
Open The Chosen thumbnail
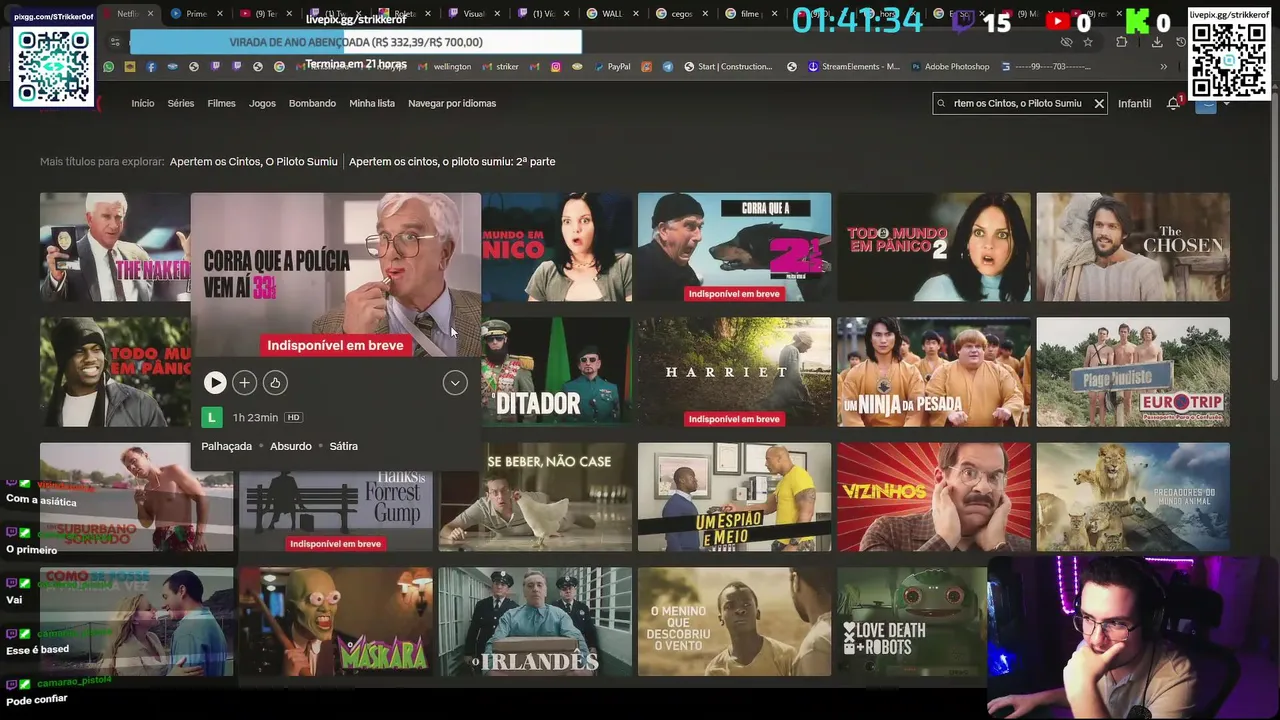1133,247
